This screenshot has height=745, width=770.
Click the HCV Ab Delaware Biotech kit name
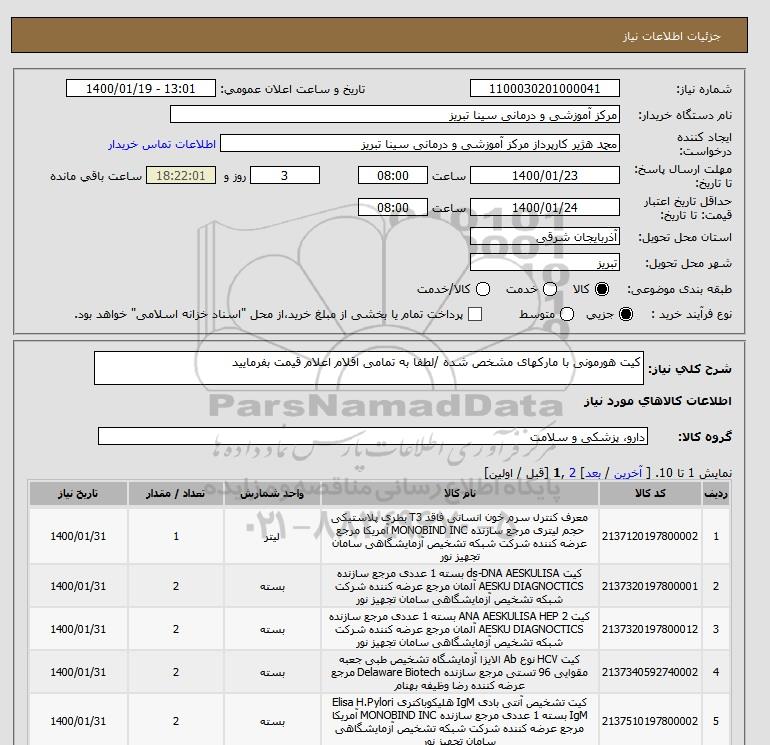(460, 672)
